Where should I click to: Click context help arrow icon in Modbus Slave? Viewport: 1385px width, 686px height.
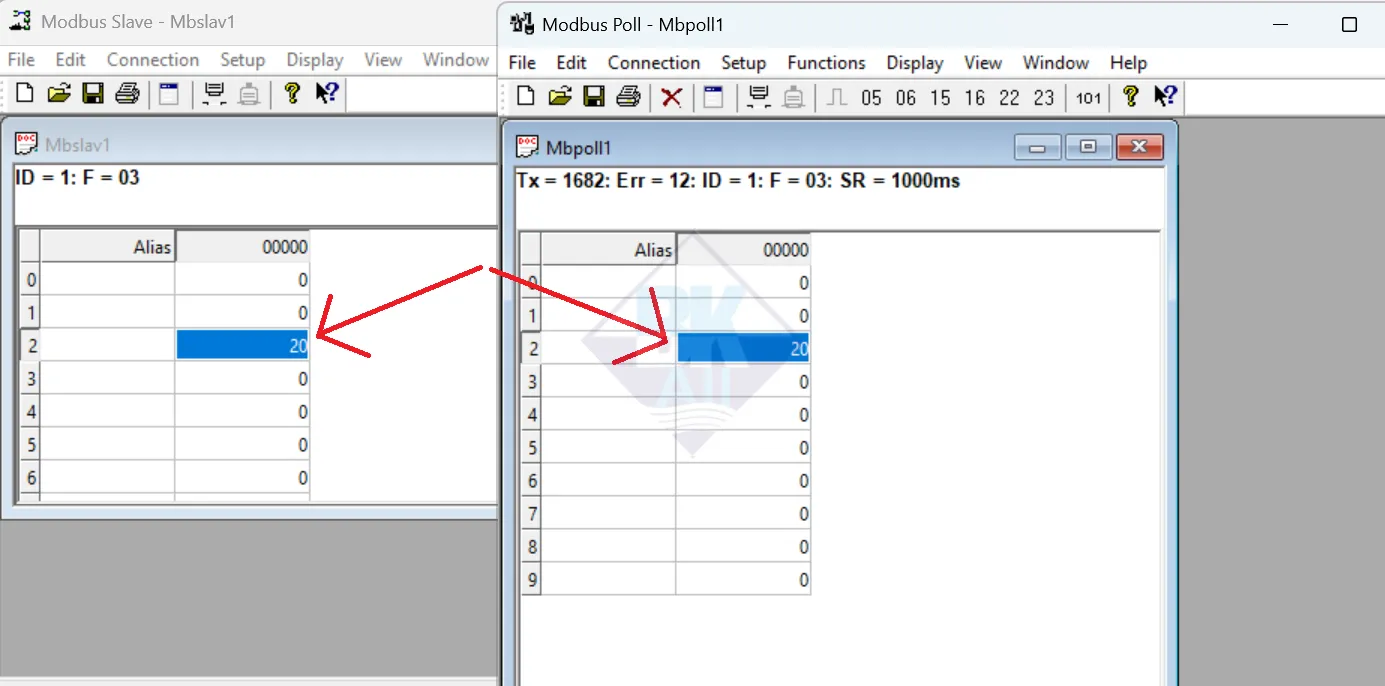click(327, 93)
